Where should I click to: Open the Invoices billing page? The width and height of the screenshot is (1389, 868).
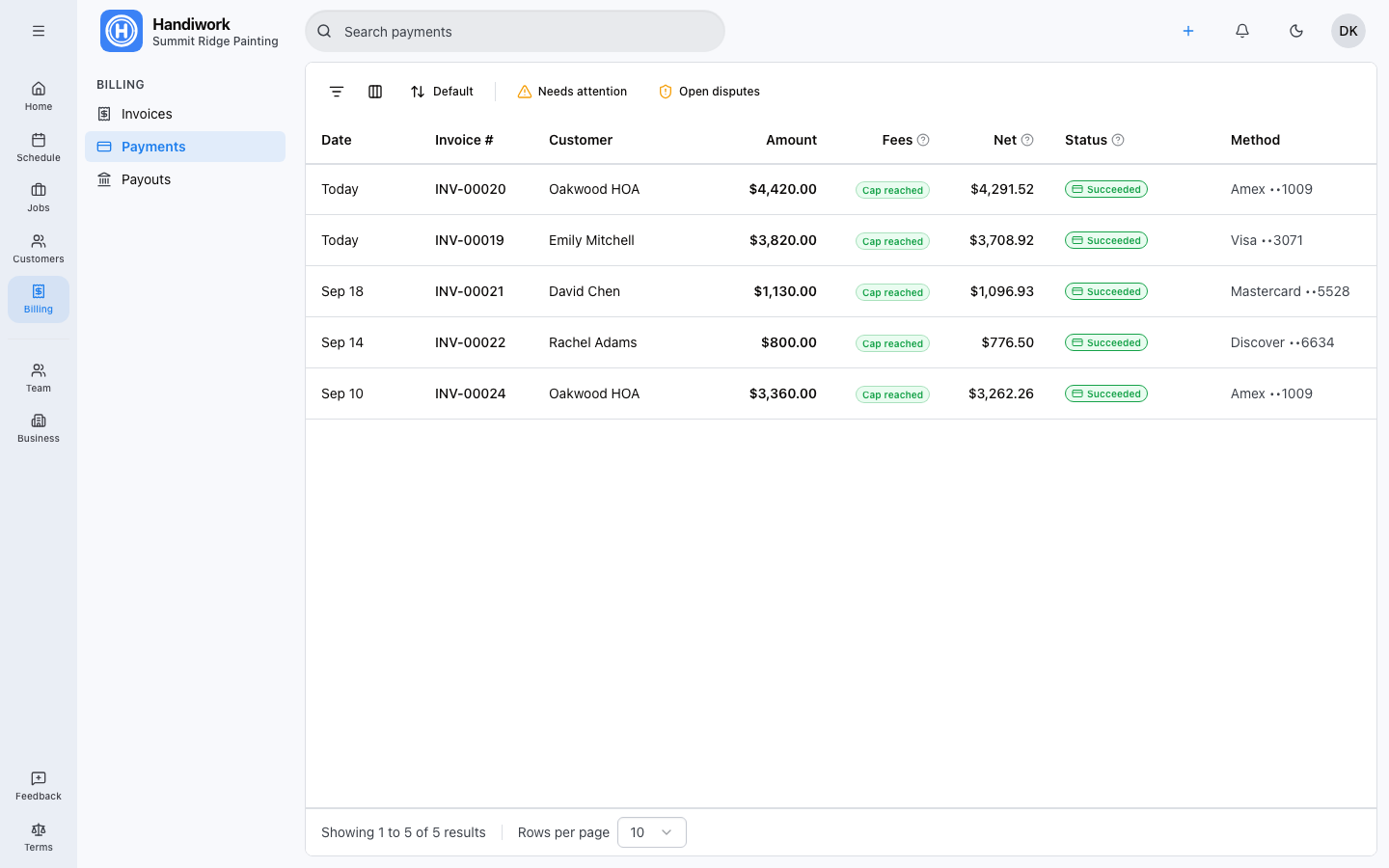[185, 114]
